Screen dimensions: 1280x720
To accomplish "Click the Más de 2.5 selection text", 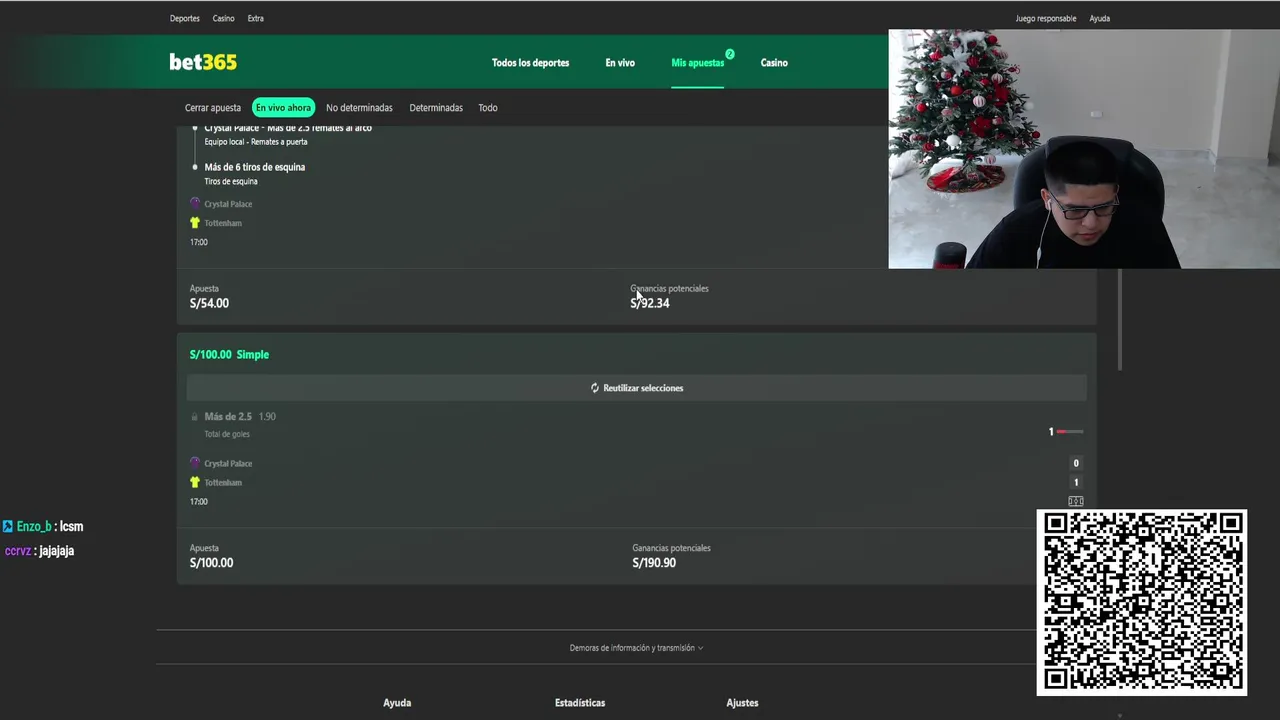I will pyautogui.click(x=228, y=416).
